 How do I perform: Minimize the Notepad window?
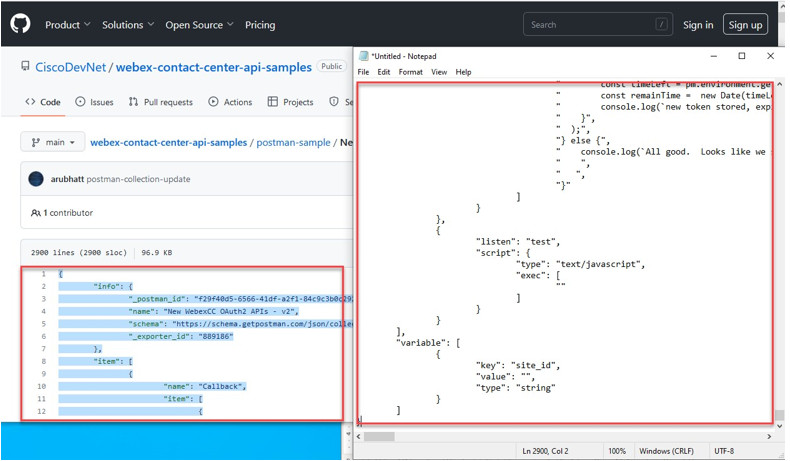click(x=713, y=56)
